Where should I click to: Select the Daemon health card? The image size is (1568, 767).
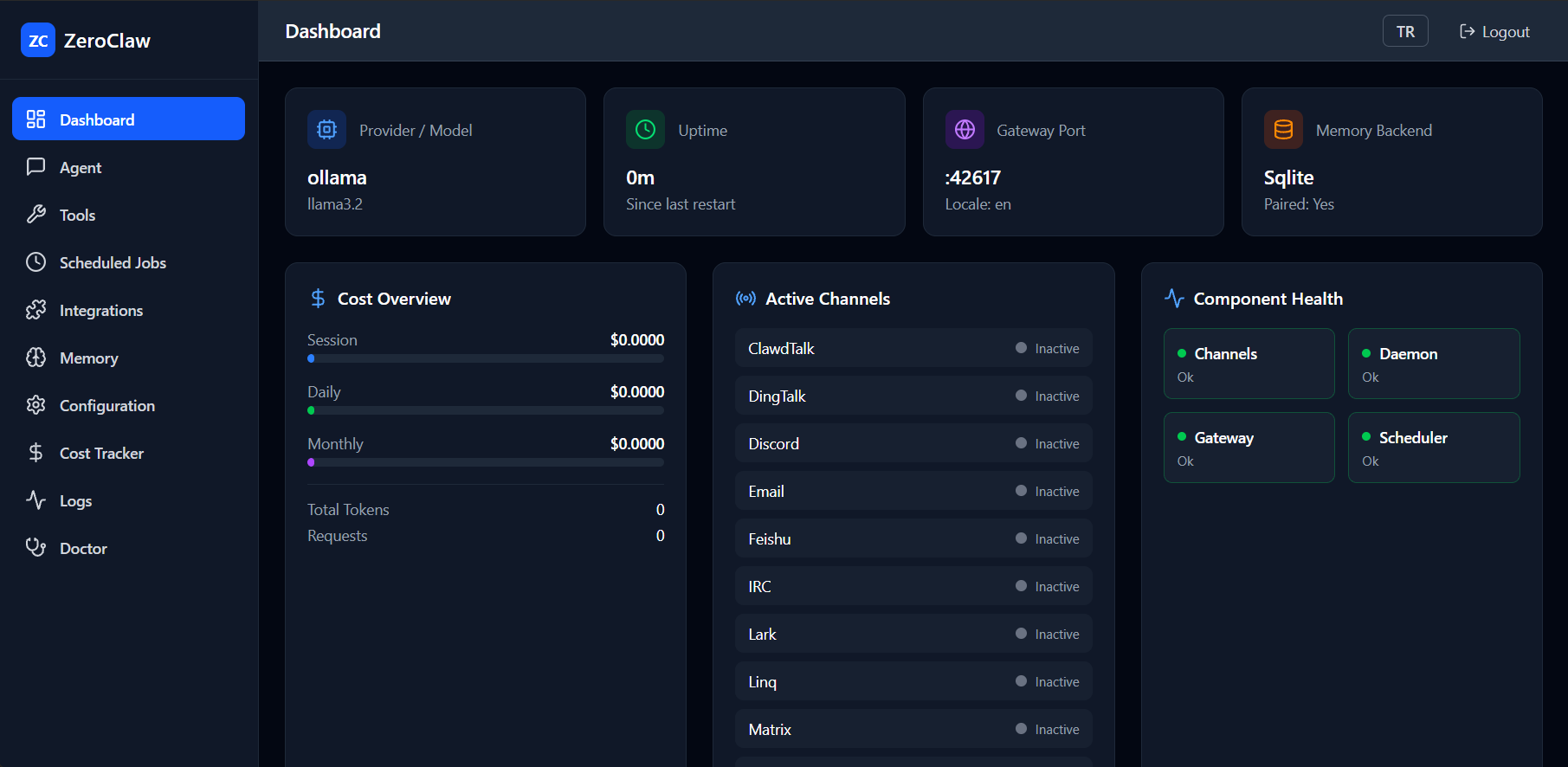(1434, 364)
